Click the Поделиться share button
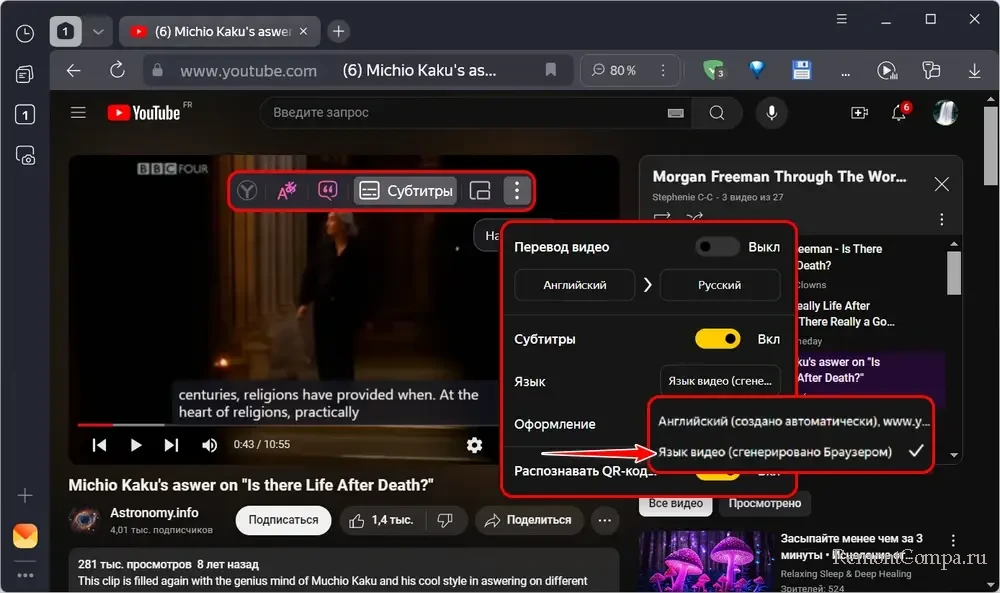The height and width of the screenshot is (593, 1000). point(529,520)
